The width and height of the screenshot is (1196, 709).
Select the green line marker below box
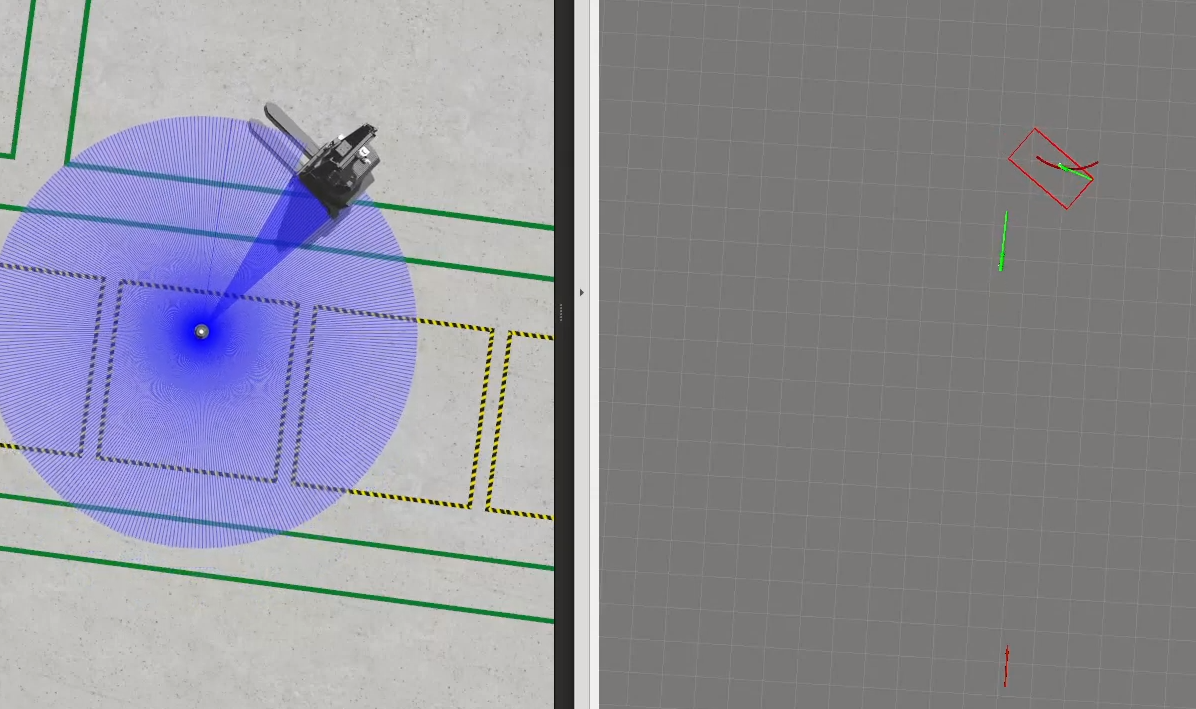point(1003,241)
